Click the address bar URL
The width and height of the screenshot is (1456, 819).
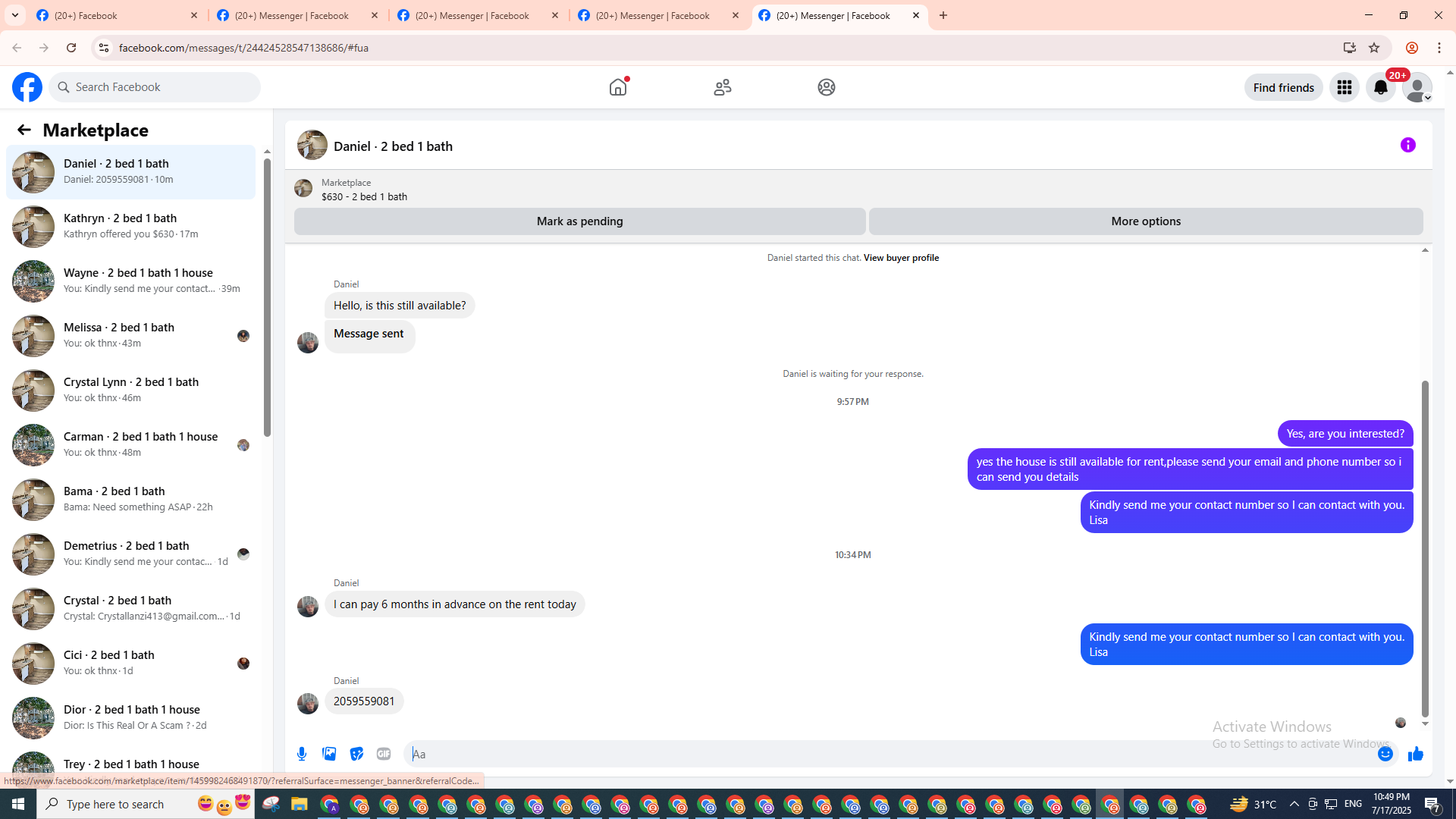(243, 48)
